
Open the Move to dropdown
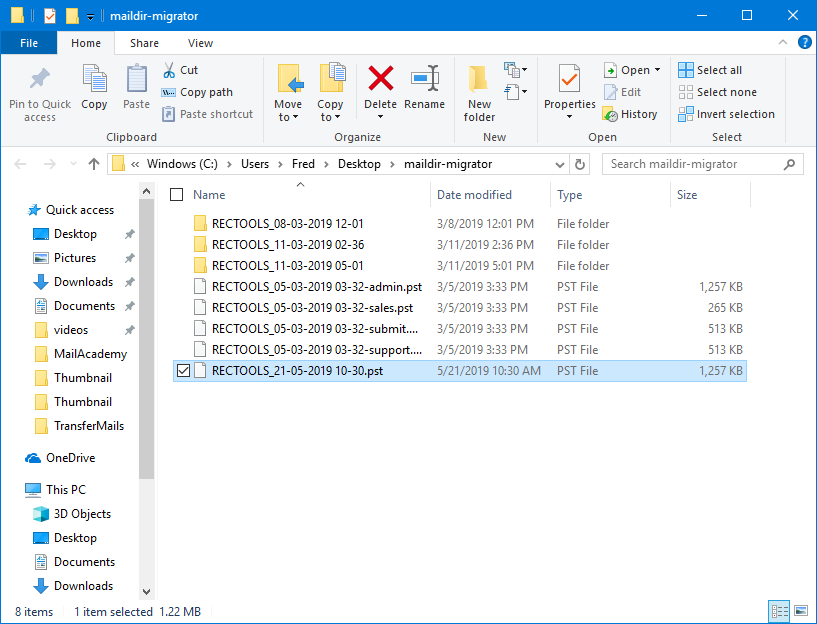point(288,93)
